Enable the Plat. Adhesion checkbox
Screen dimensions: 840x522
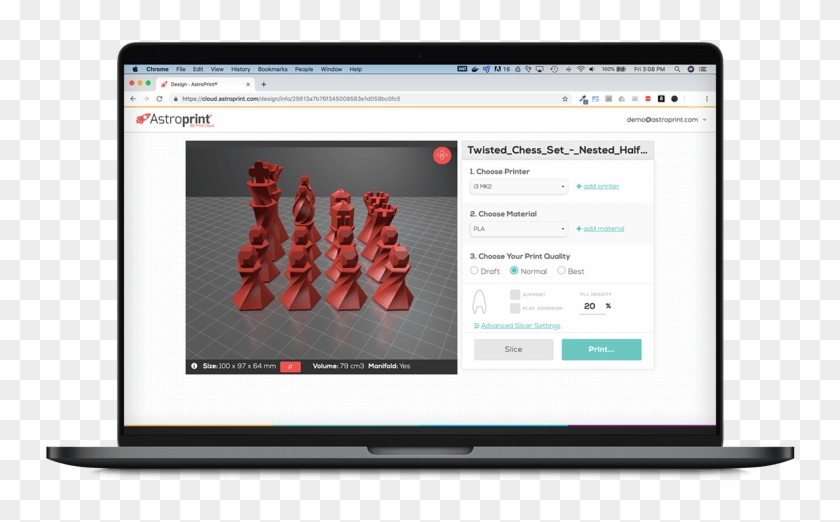pos(515,308)
